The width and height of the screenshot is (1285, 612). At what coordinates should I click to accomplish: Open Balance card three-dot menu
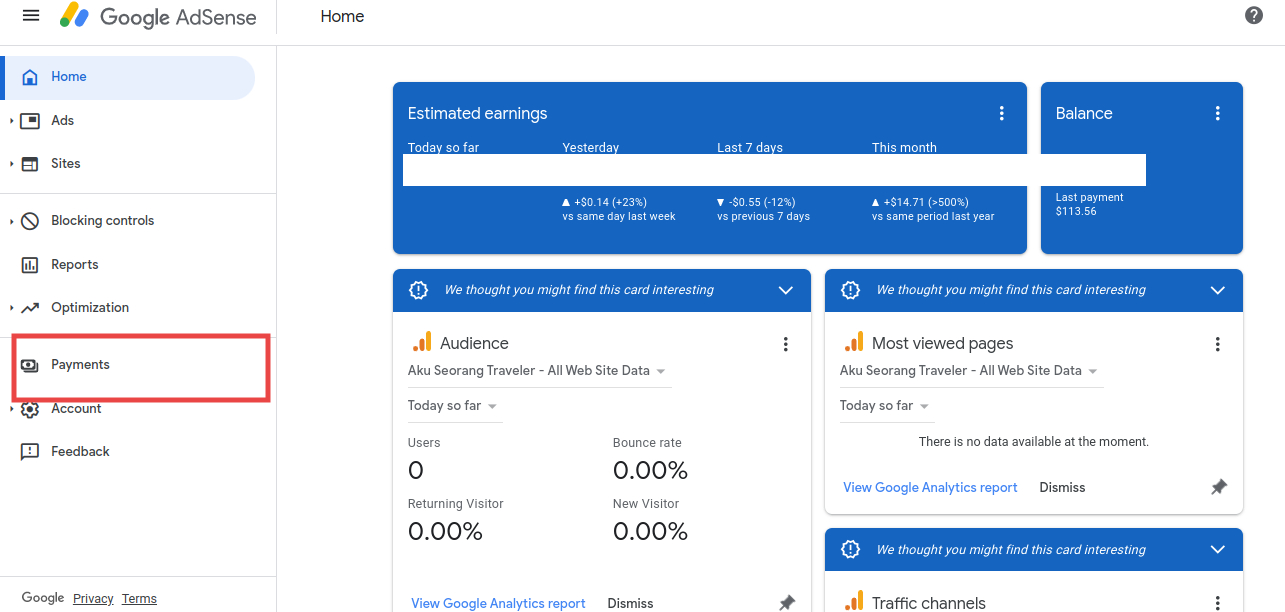click(x=1218, y=114)
